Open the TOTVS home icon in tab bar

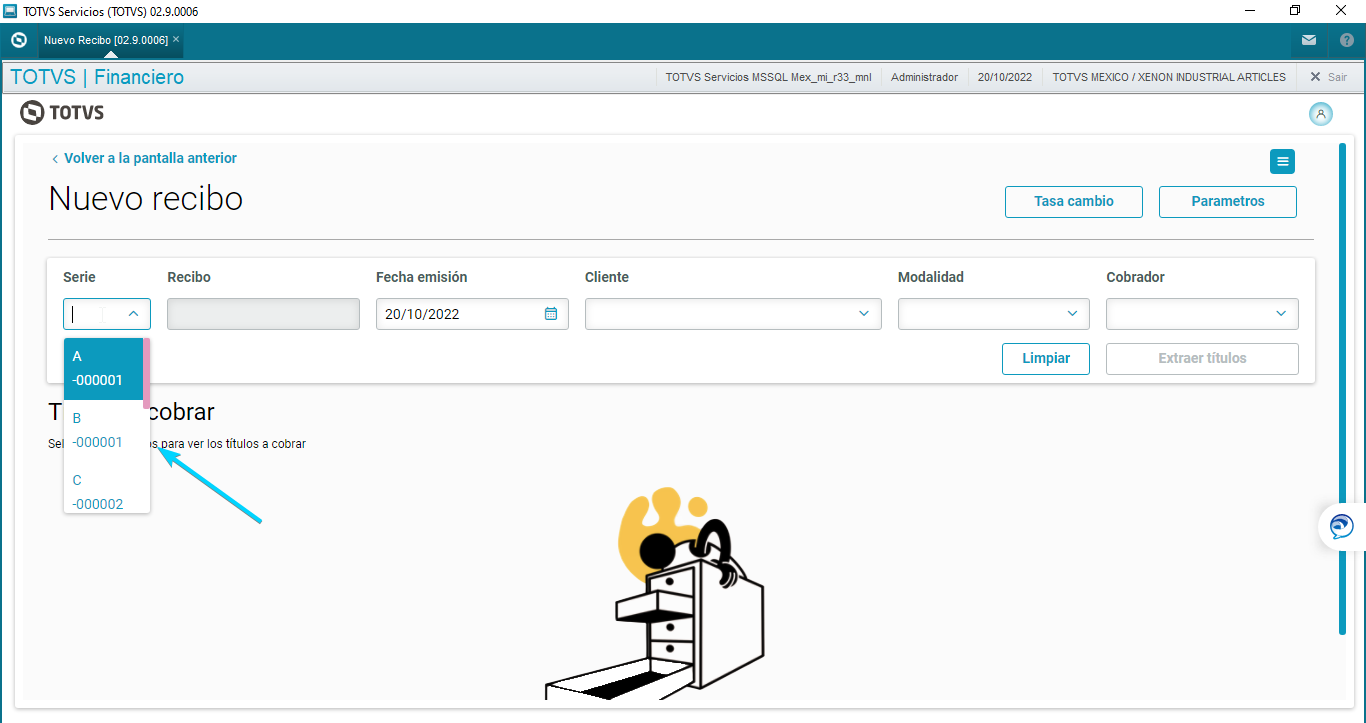pos(18,40)
